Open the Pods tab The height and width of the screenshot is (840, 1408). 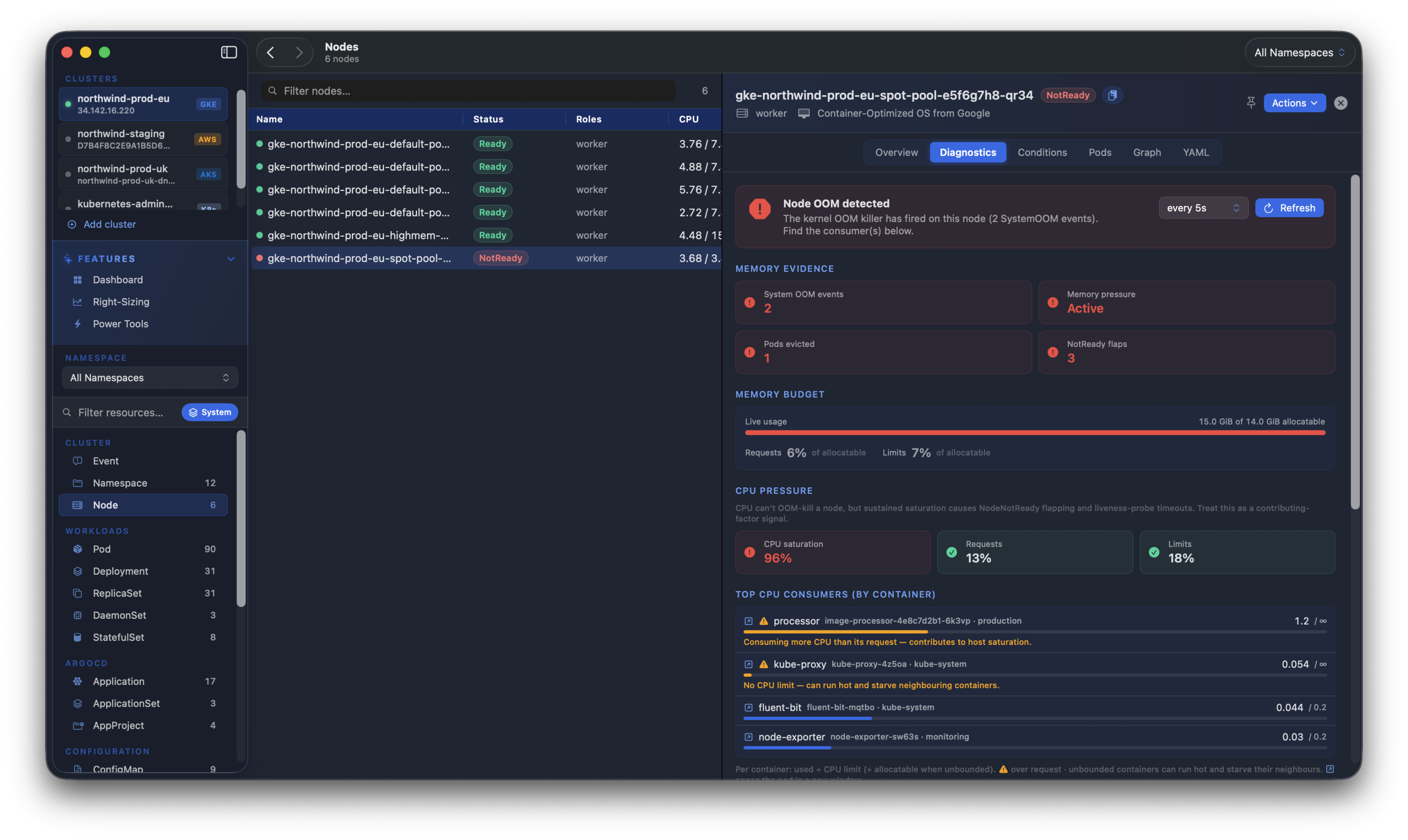[x=1099, y=152]
